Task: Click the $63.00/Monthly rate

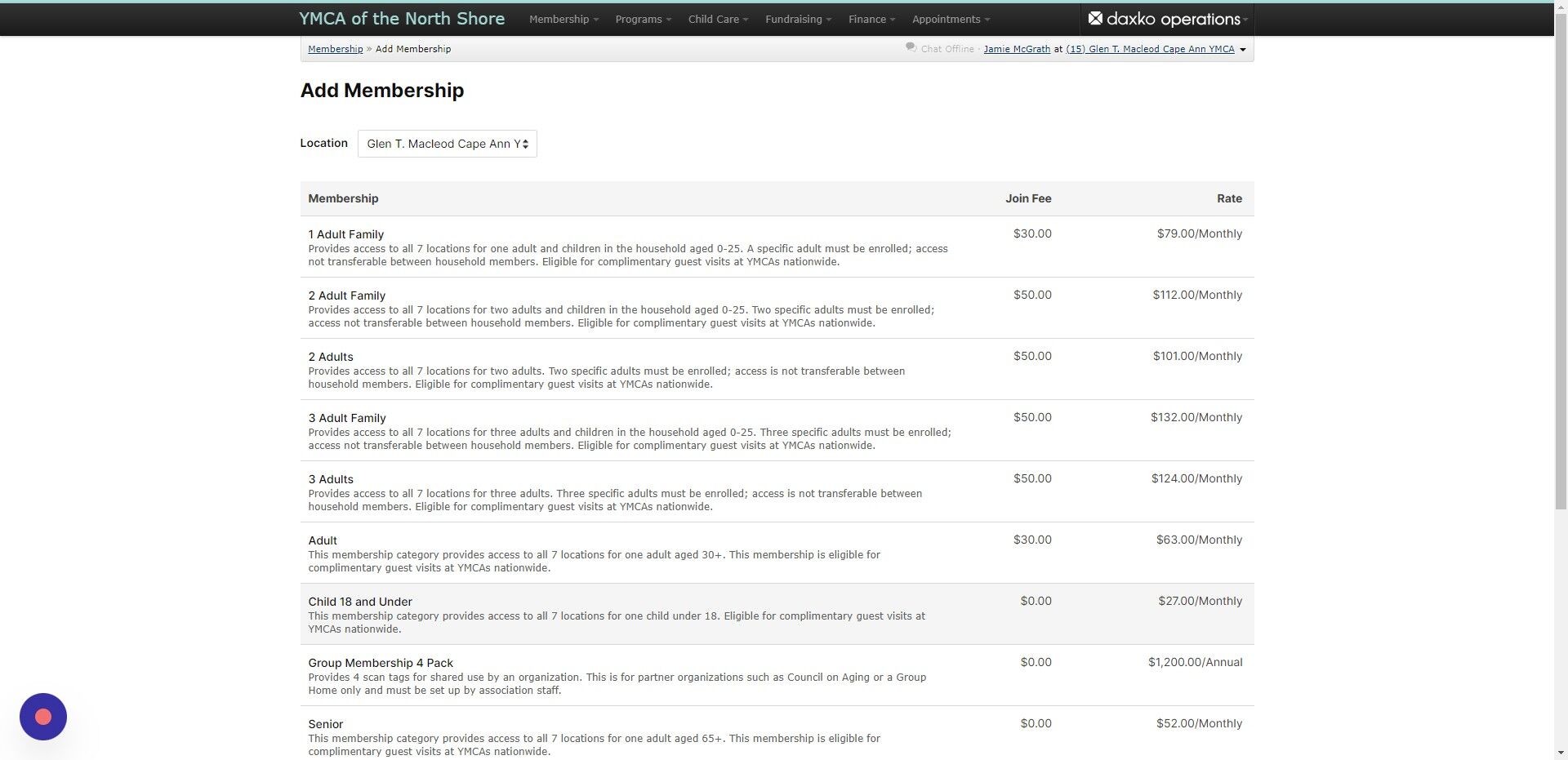Action: point(1199,540)
